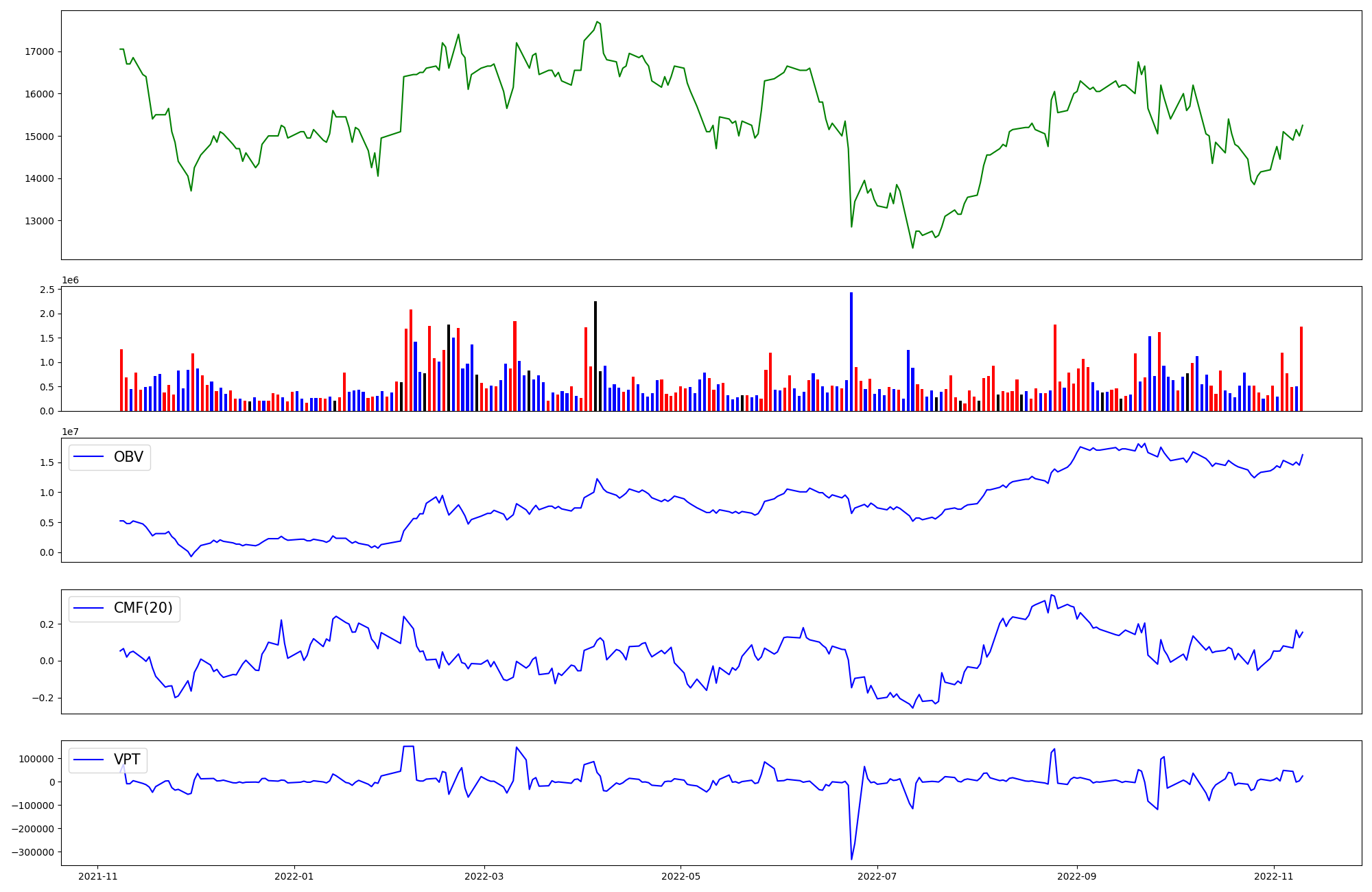Click the deepest VPT trough near -300000
Viewport: 1372px width, 892px height.
[851, 858]
